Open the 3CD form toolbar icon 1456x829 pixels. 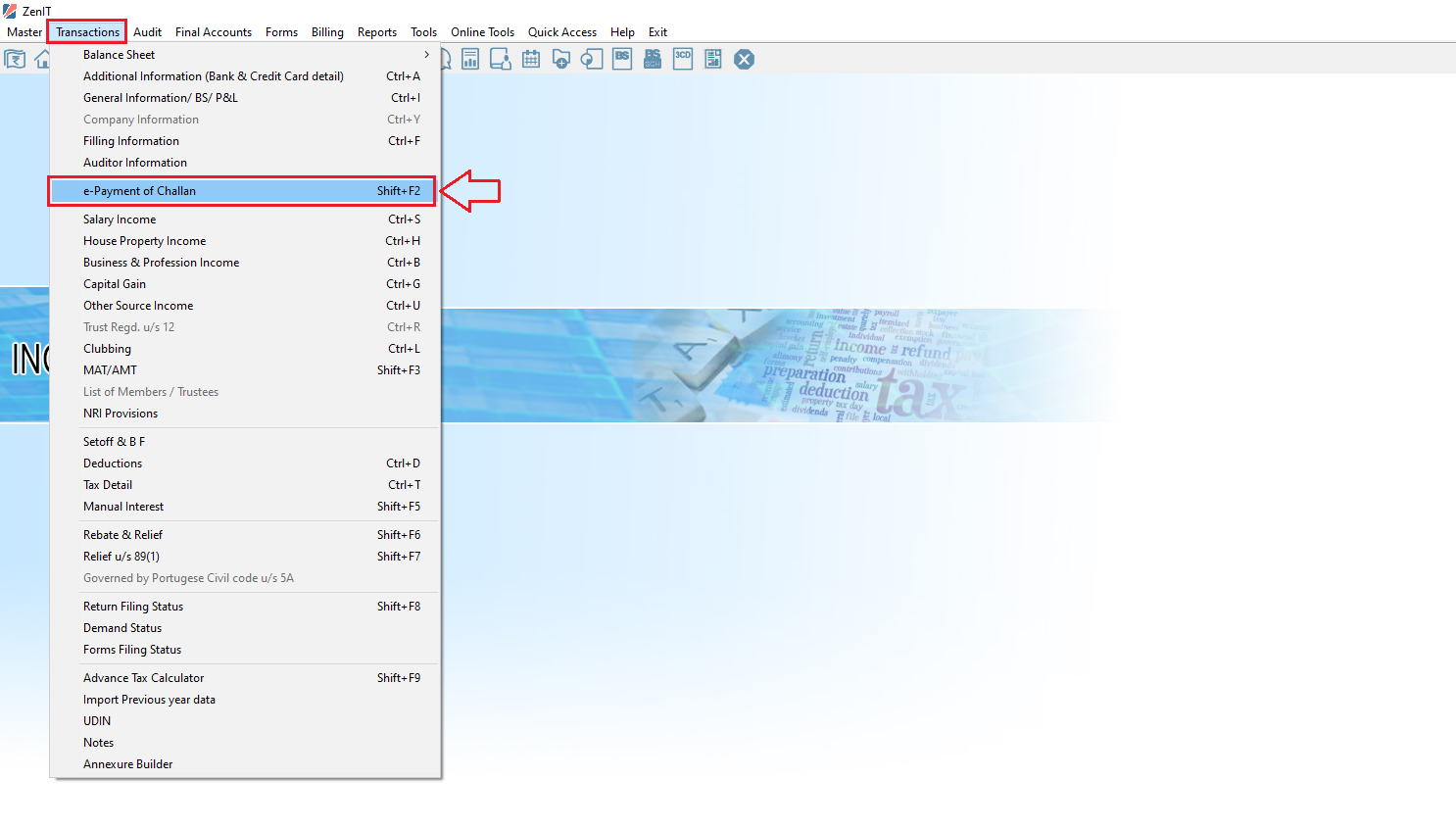[x=683, y=60]
